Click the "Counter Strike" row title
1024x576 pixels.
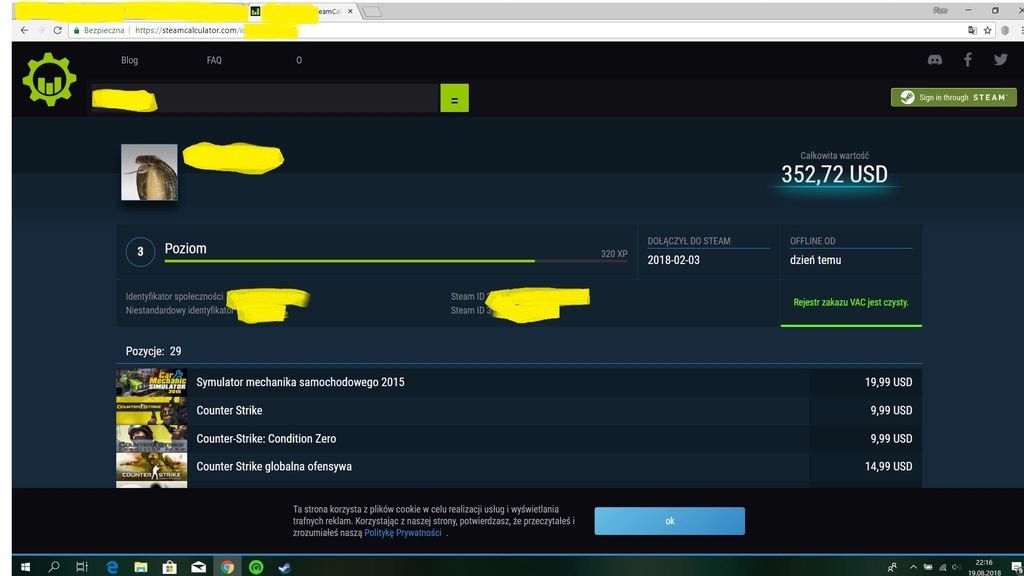coord(229,410)
